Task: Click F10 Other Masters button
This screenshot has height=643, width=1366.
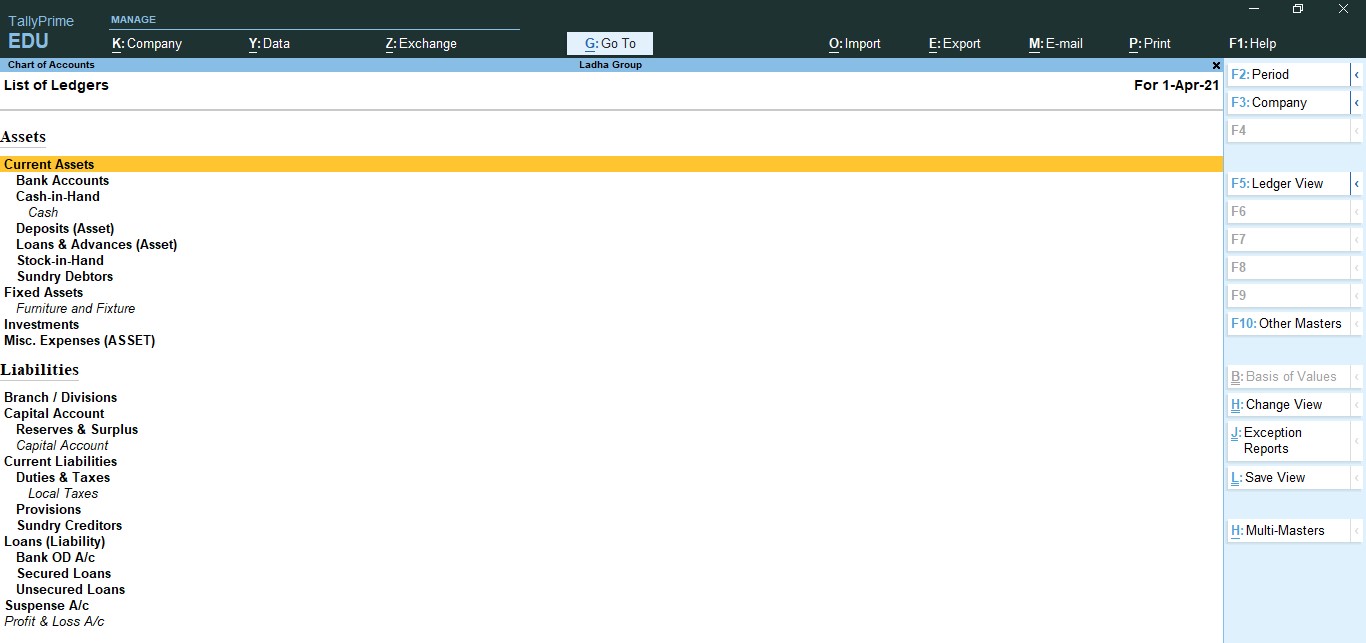Action: [x=1288, y=324]
